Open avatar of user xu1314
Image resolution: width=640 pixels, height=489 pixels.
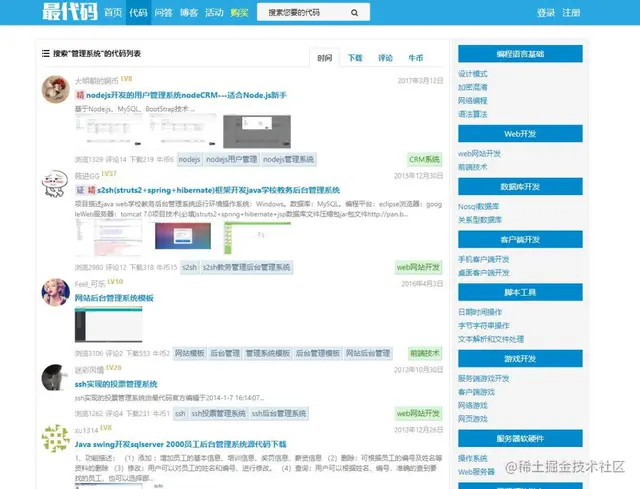pos(56,438)
